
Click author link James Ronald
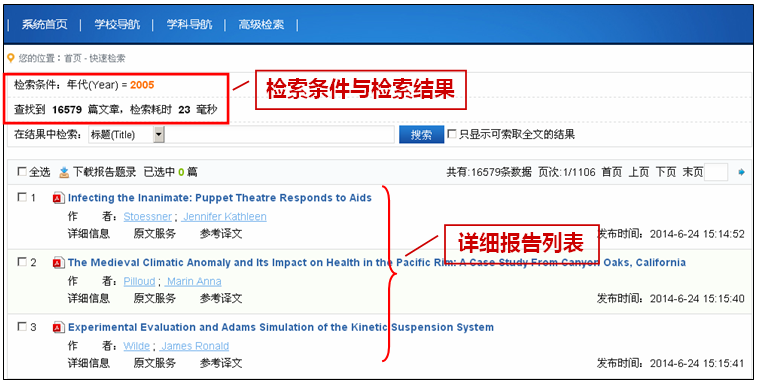(195, 346)
